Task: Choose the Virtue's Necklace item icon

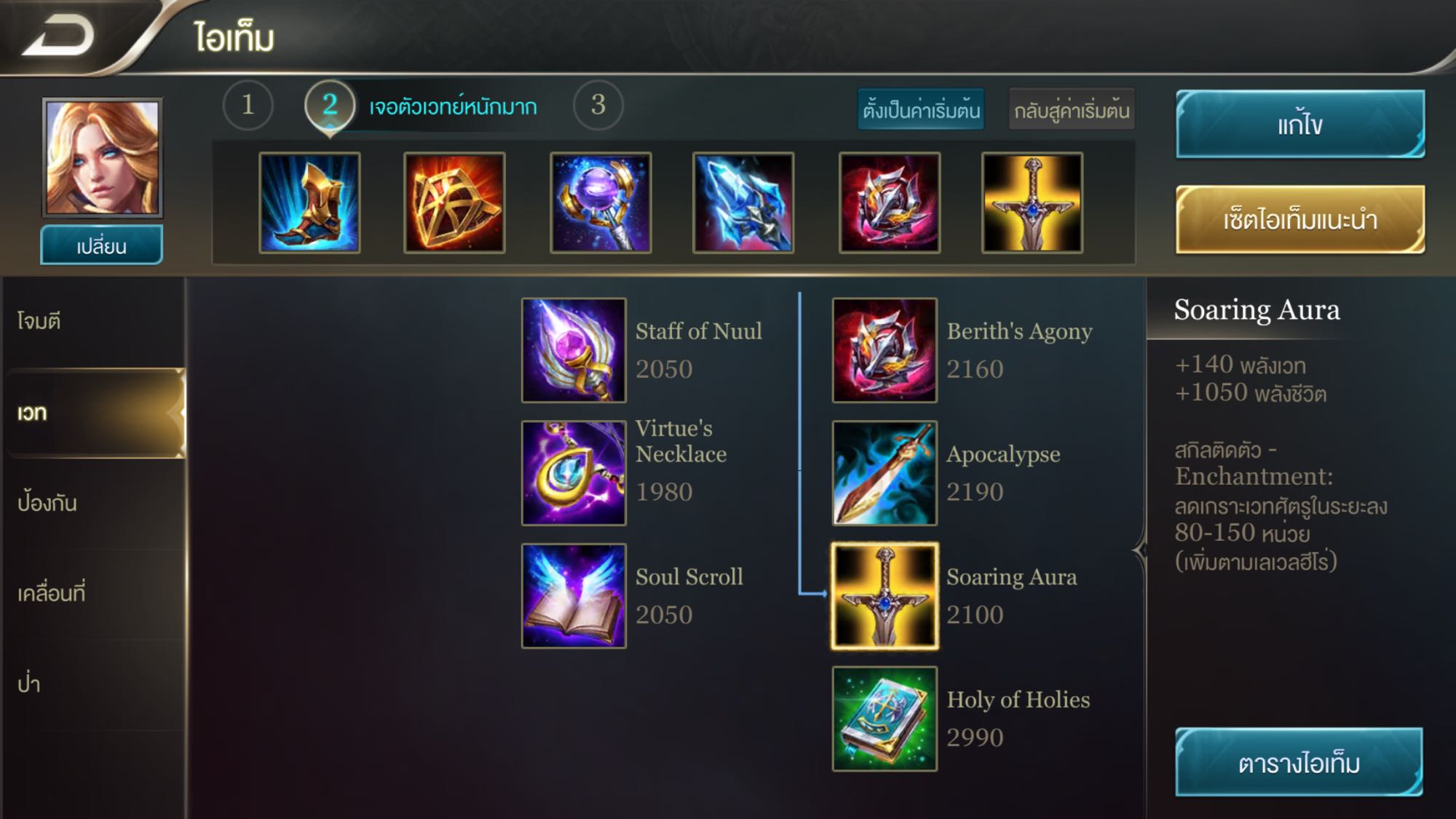Action: [574, 473]
